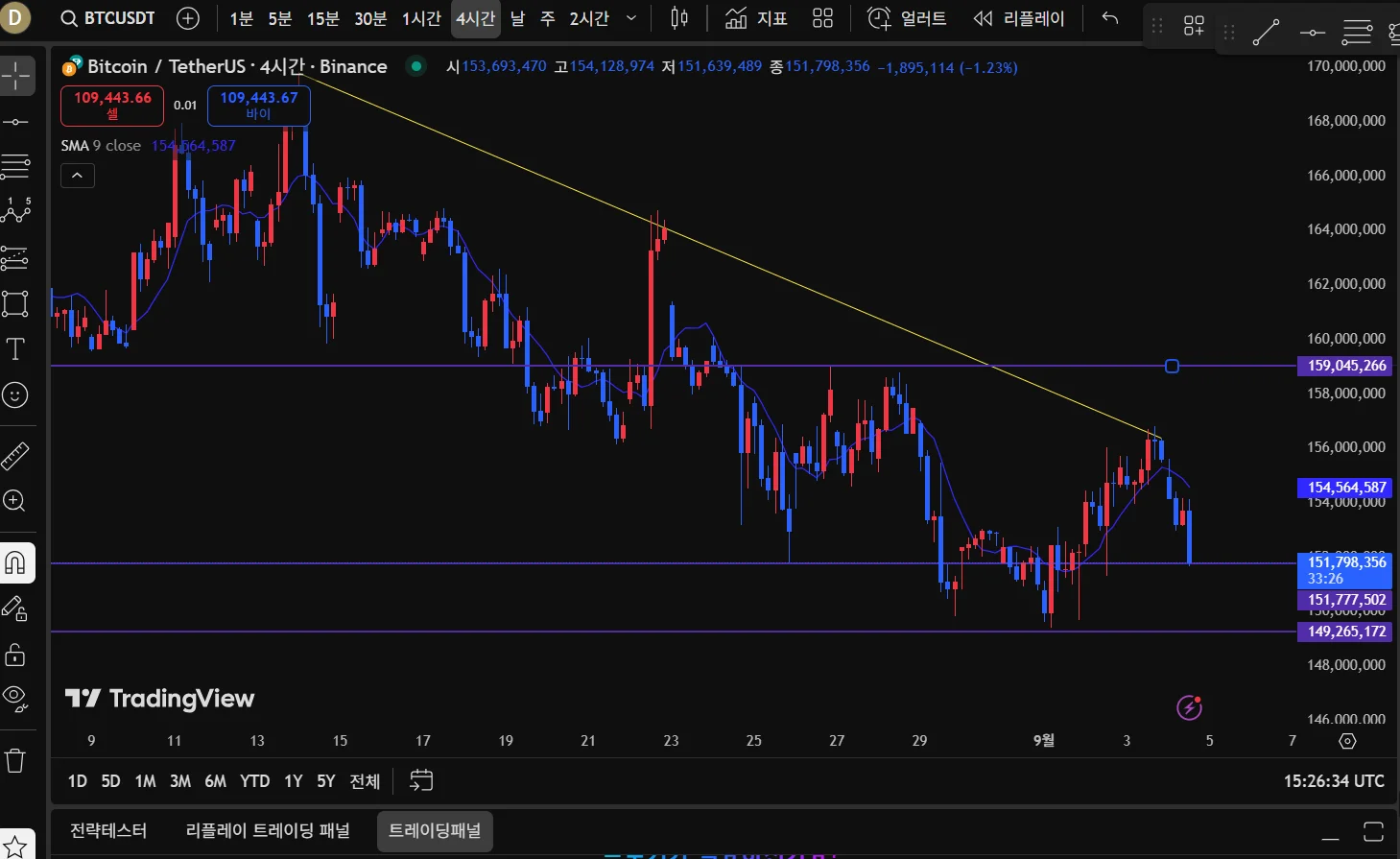Open the go-to-date calendar picker
Screen dimensions: 1400x859
421,780
